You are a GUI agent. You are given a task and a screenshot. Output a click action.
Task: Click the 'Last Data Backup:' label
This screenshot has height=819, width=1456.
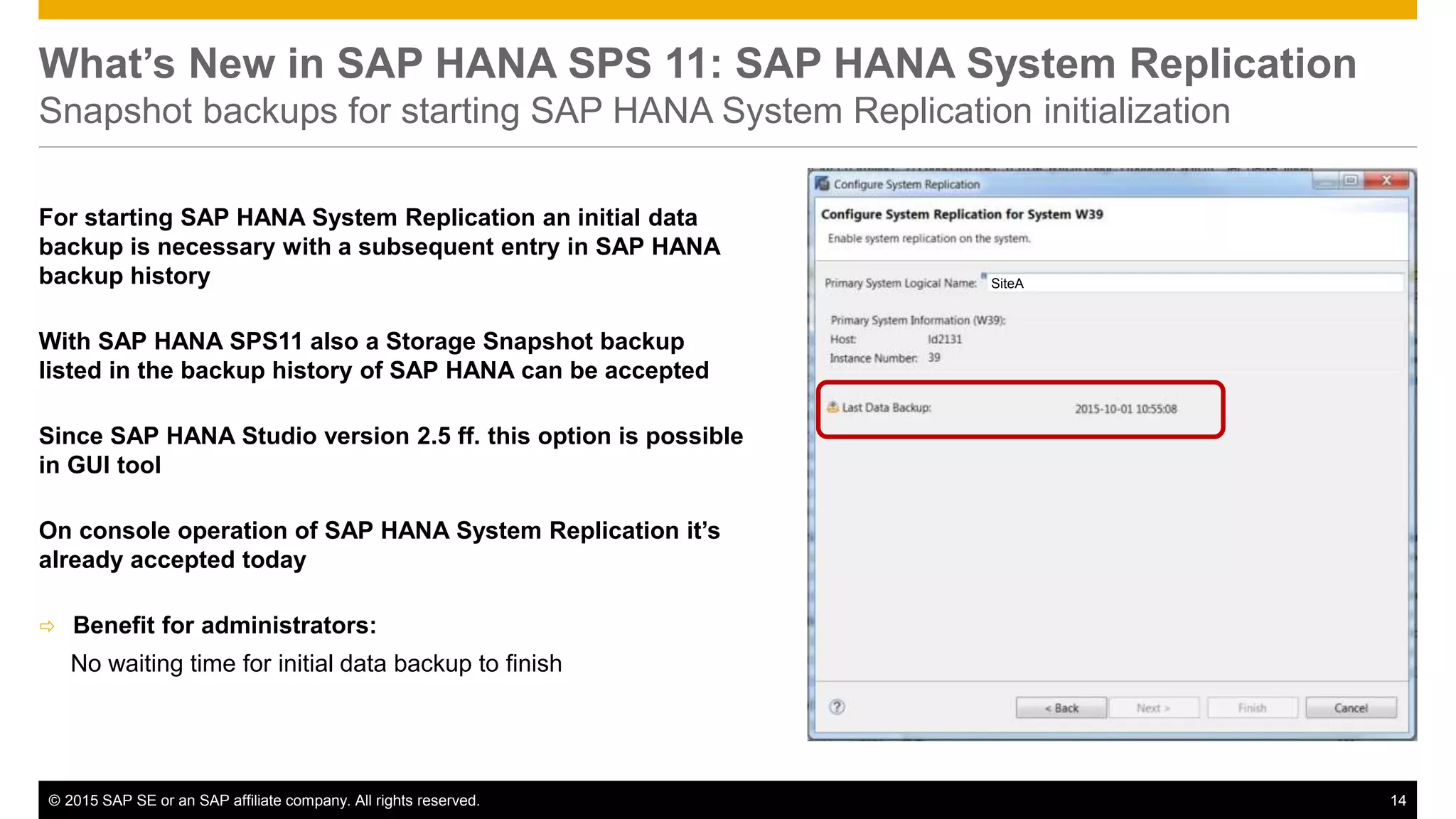(x=887, y=407)
